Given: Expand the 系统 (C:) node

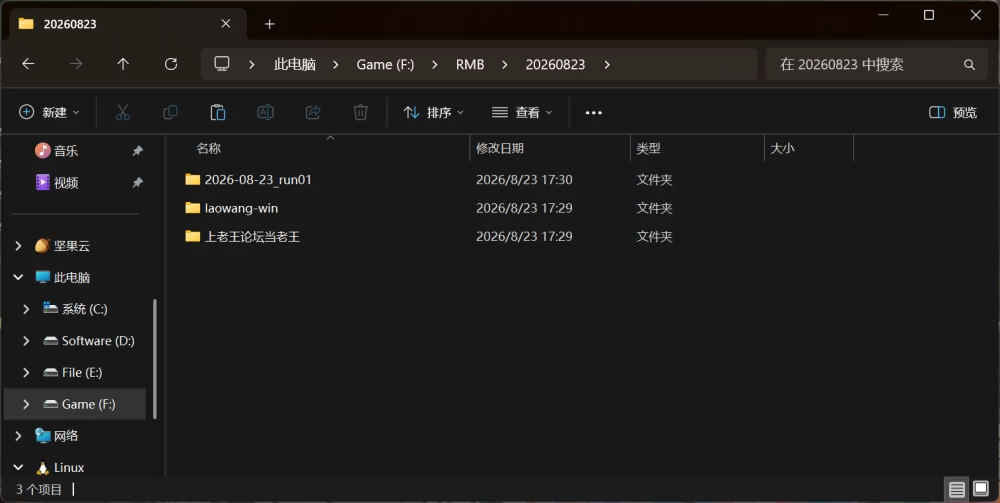Looking at the screenshot, I should pyautogui.click(x=26, y=309).
